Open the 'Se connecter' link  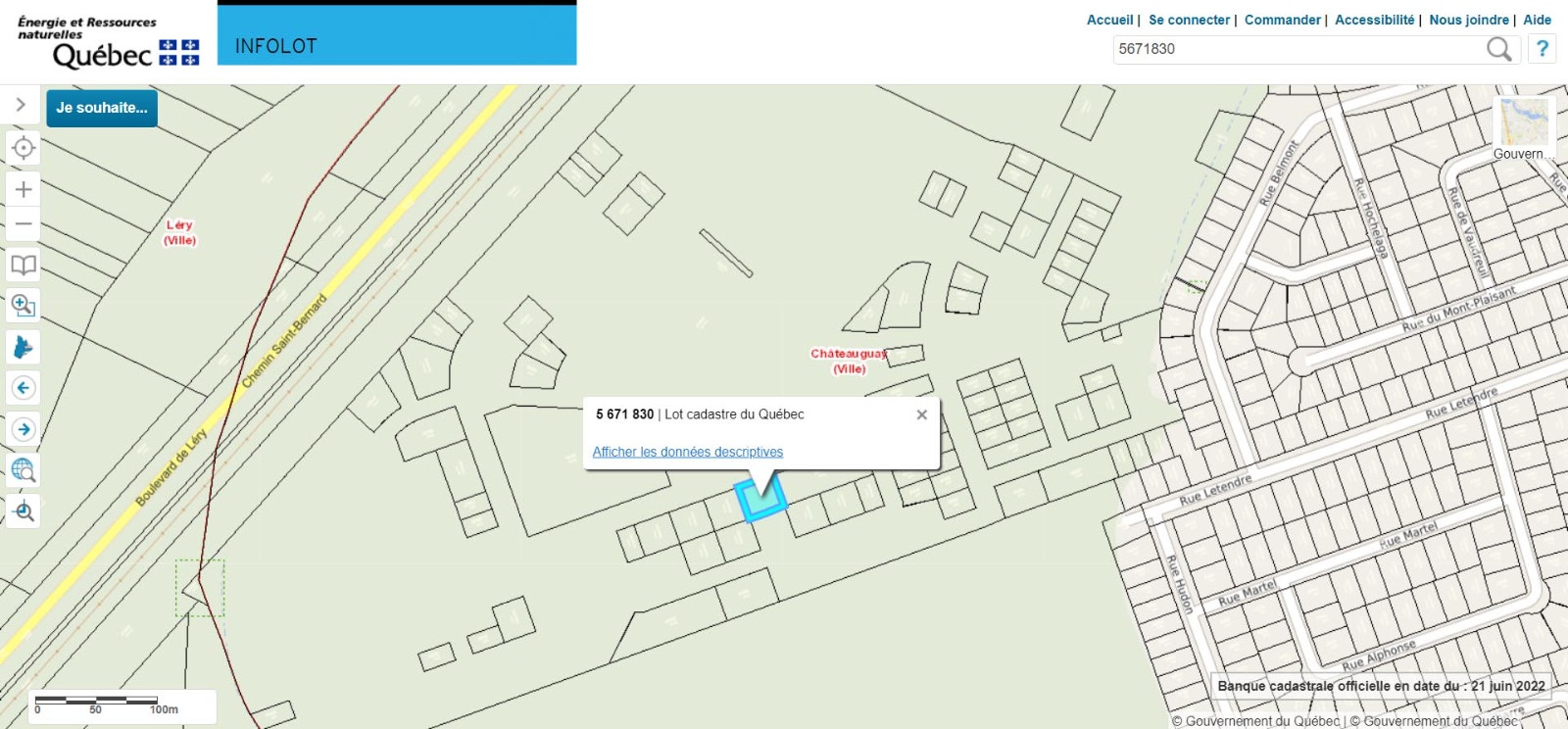click(1189, 20)
